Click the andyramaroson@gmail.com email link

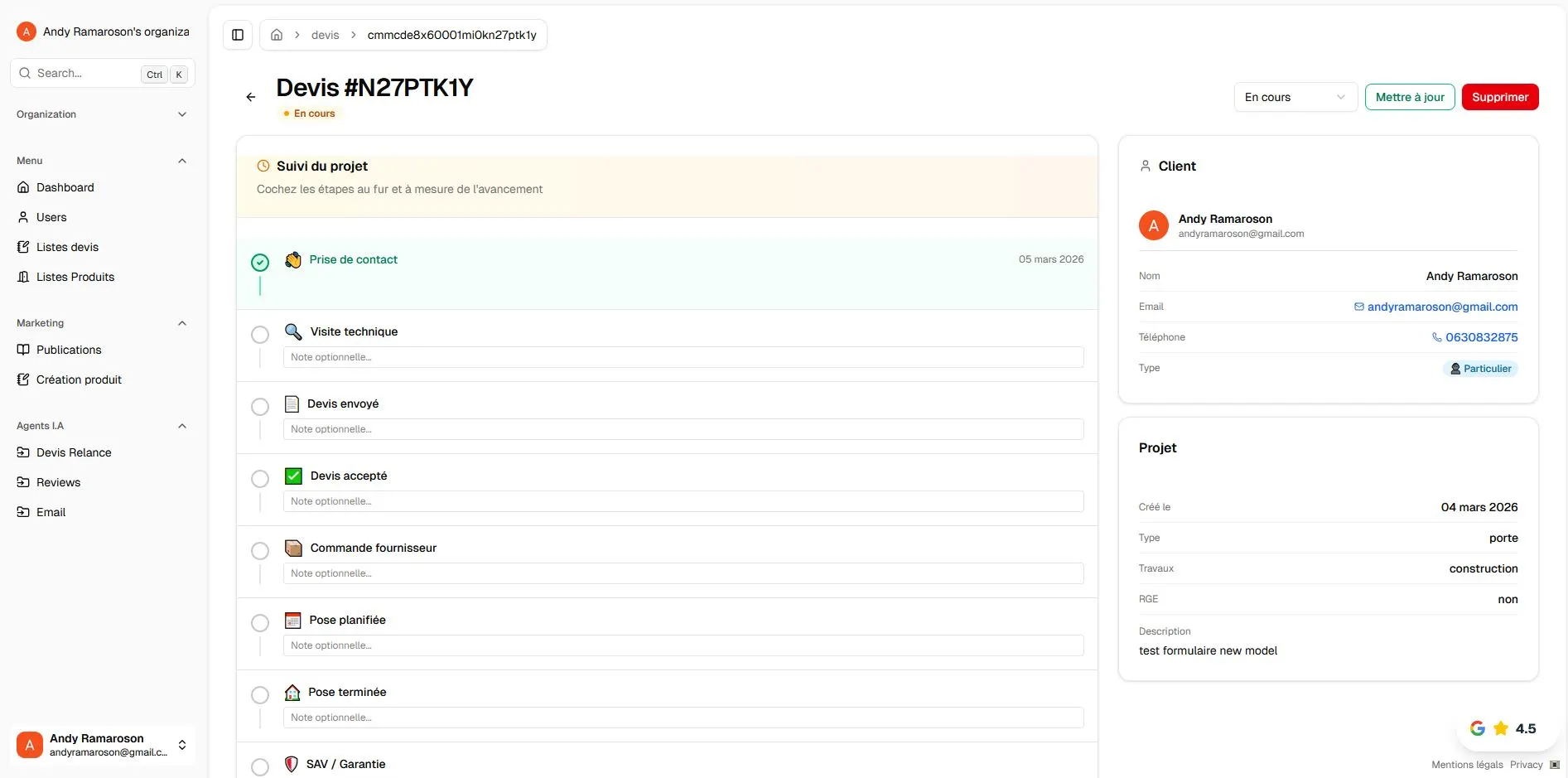click(1442, 306)
